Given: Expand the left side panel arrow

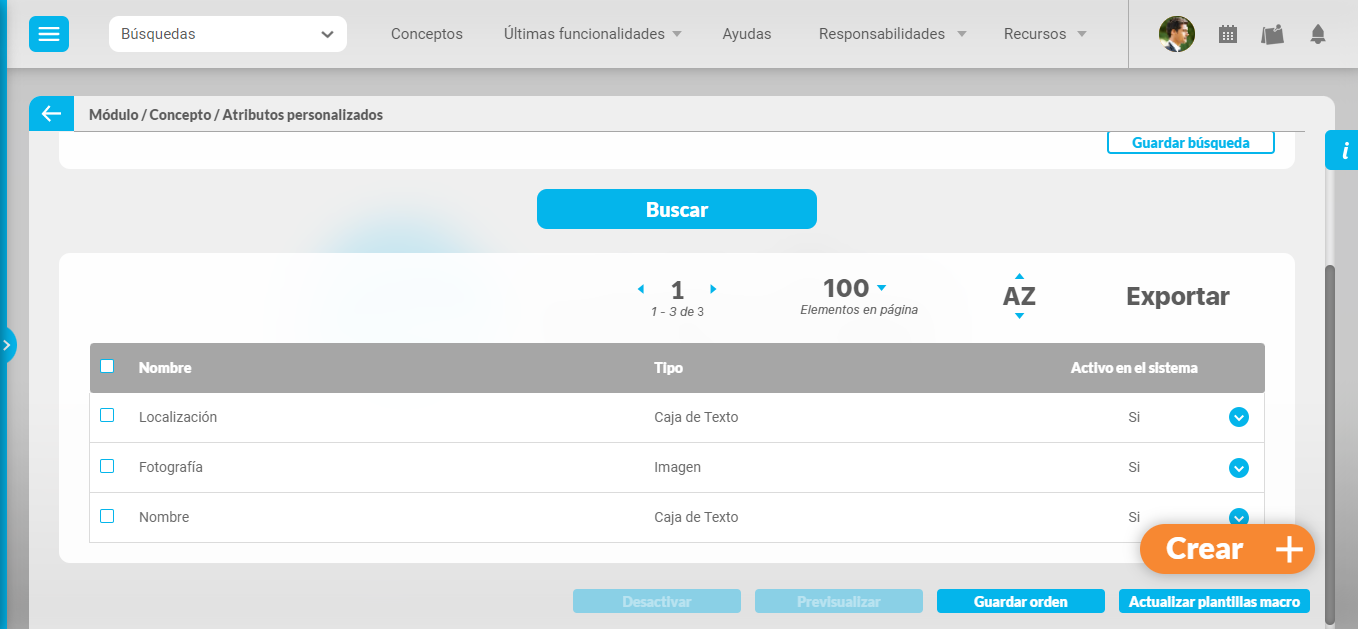Looking at the screenshot, I should [x=7, y=345].
